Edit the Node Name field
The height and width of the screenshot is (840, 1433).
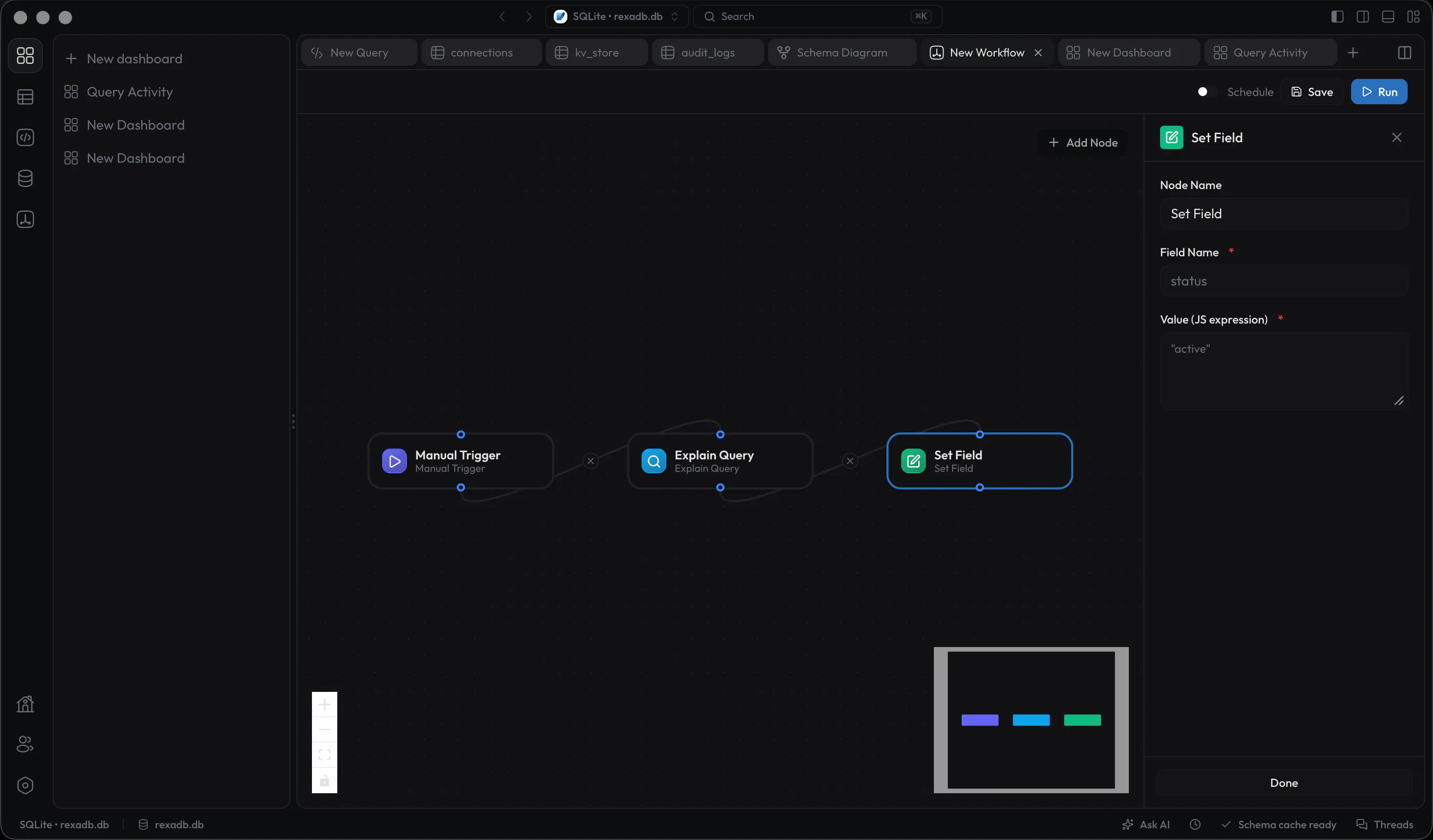[1283, 214]
